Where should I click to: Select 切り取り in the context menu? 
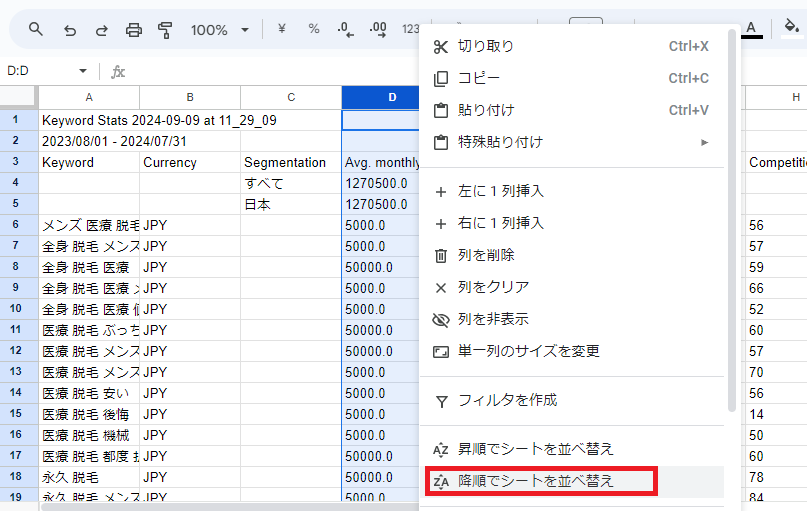(x=485, y=46)
